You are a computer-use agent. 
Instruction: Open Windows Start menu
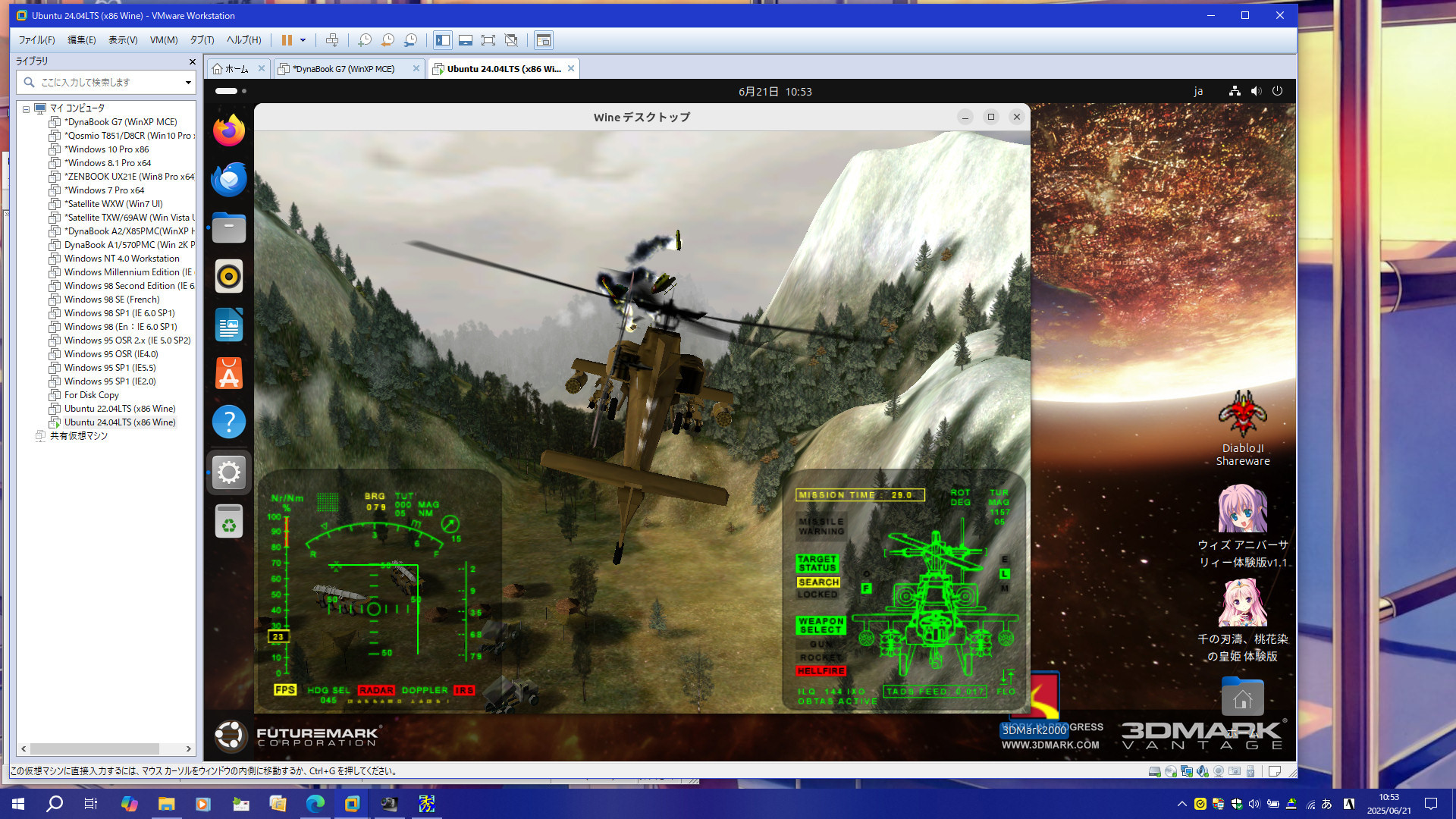point(18,804)
